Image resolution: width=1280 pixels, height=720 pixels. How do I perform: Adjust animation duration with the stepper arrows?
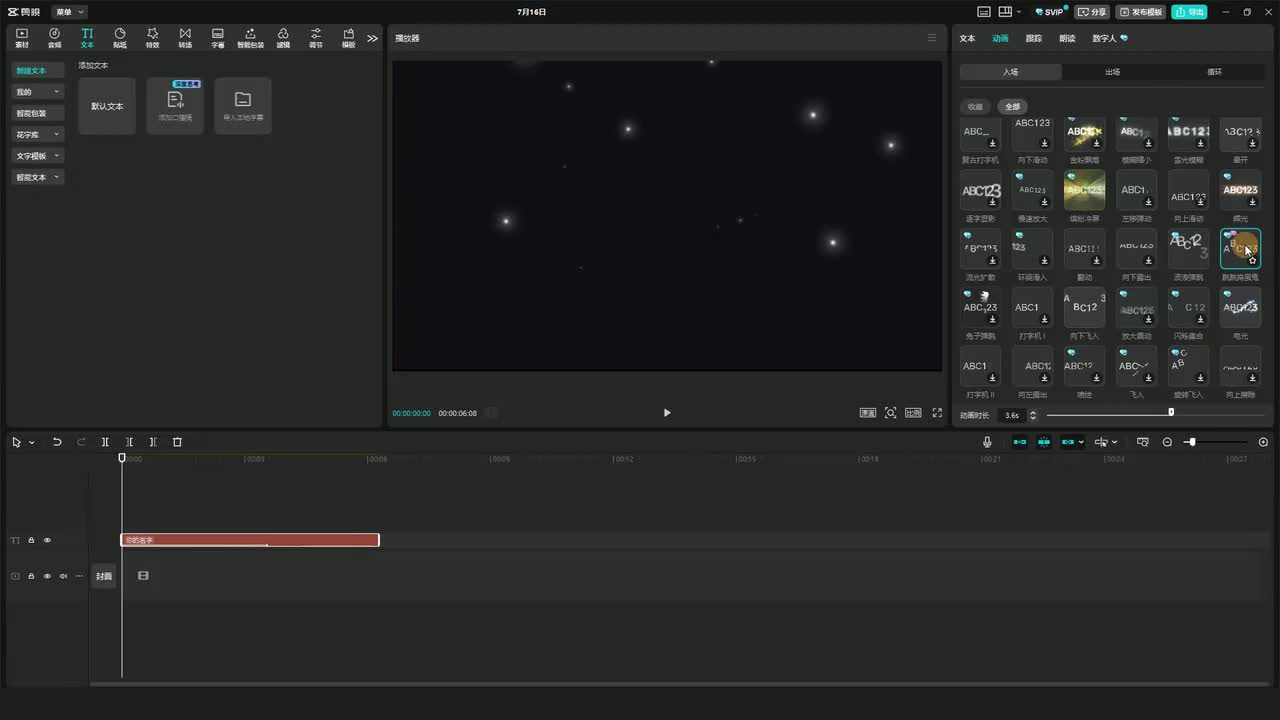pyautogui.click(x=1033, y=414)
